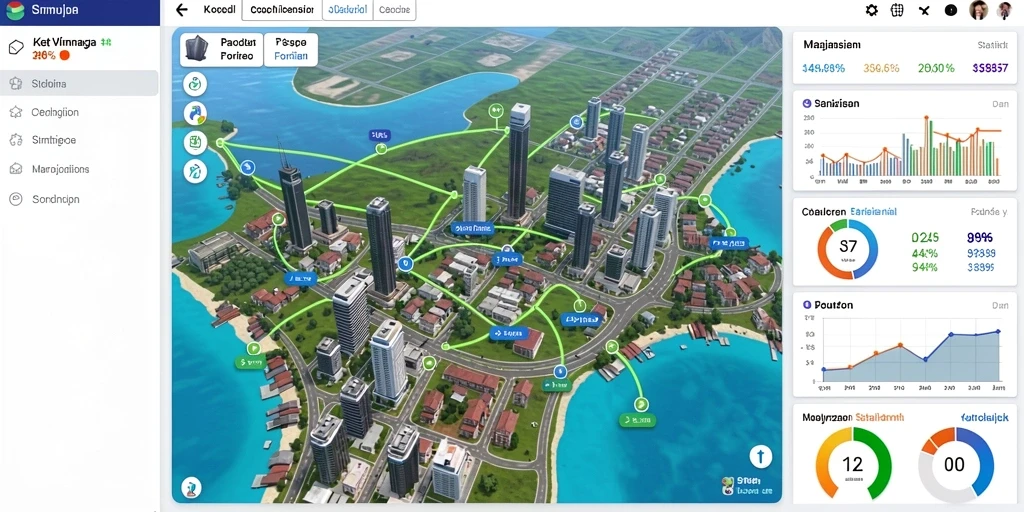Select the building icon on map toolbar
The height and width of the screenshot is (512, 1024).
(197, 50)
